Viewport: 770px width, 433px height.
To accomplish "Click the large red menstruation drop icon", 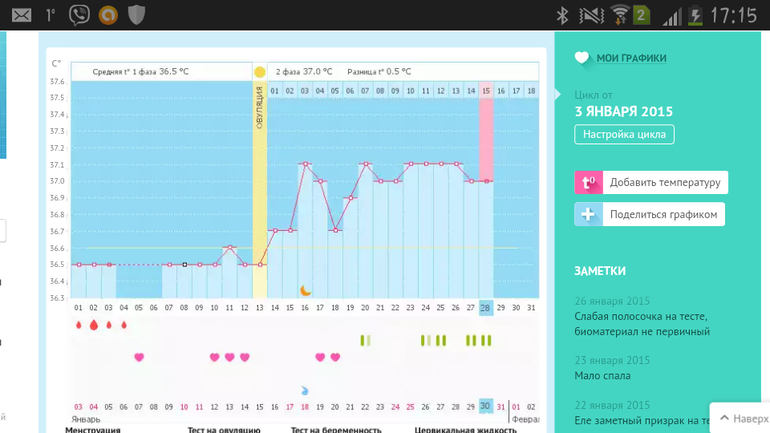I will point(94,326).
